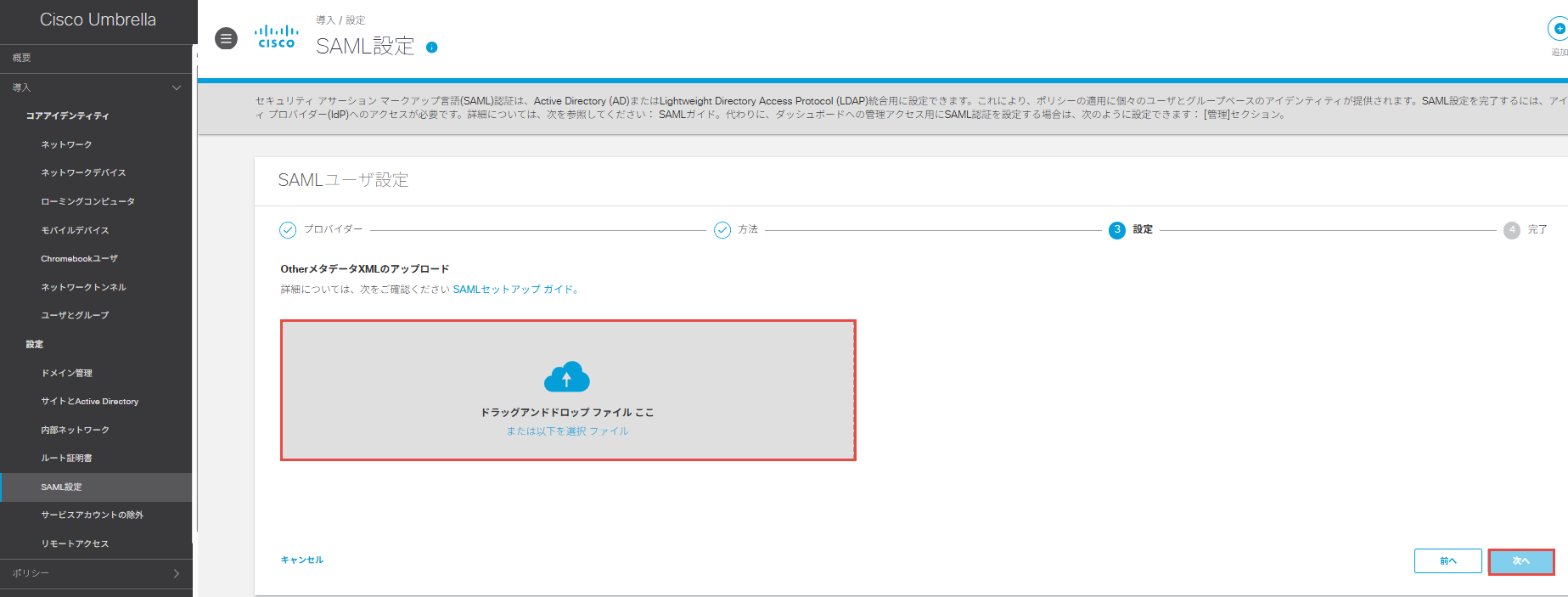Collapse the 導入 sidebar section
The height and width of the screenshot is (597, 1568).
(176, 87)
